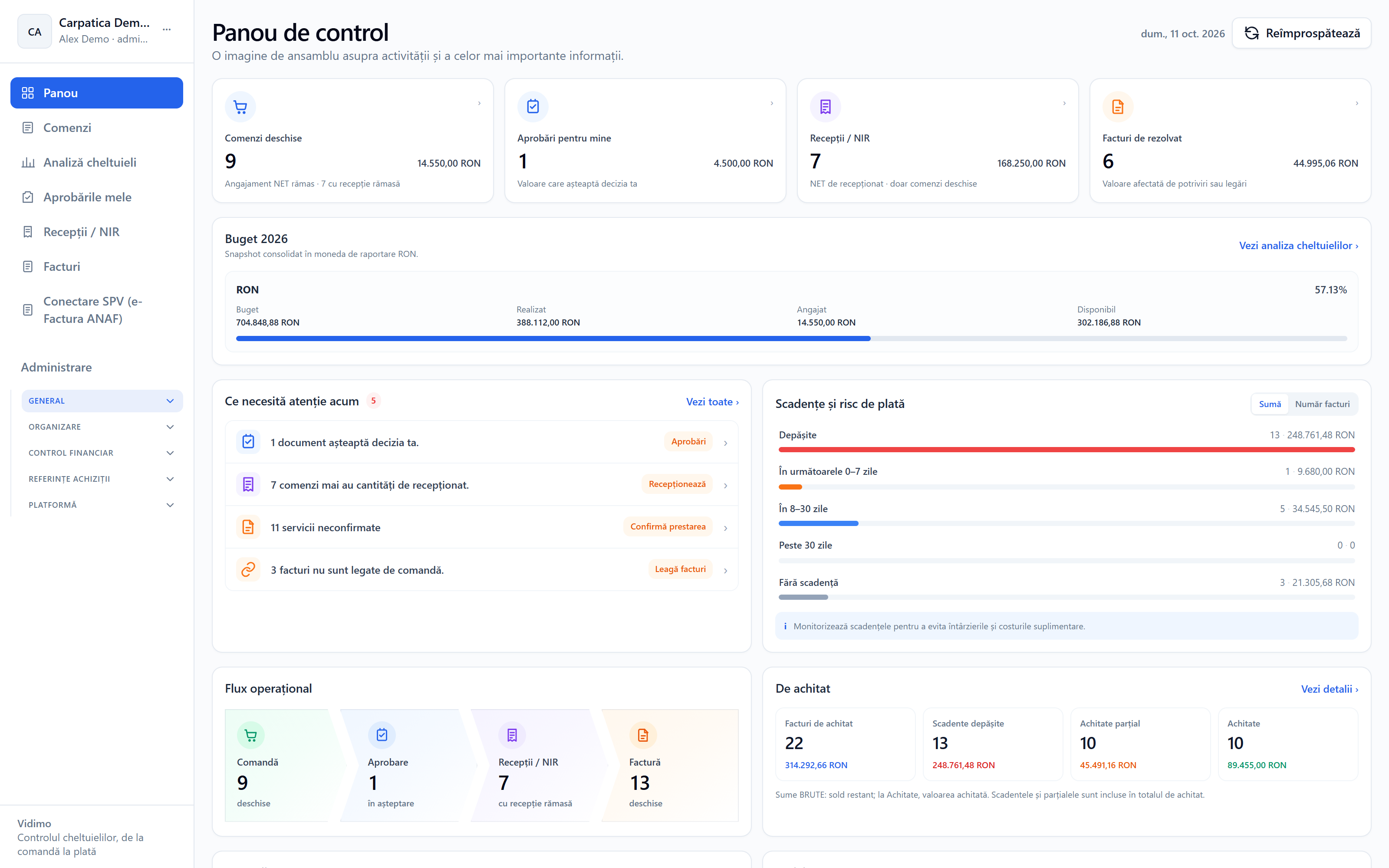This screenshot has width=1389, height=868.
Task: Open the Vezi analiza cheltuielilor link
Action: [1298, 246]
